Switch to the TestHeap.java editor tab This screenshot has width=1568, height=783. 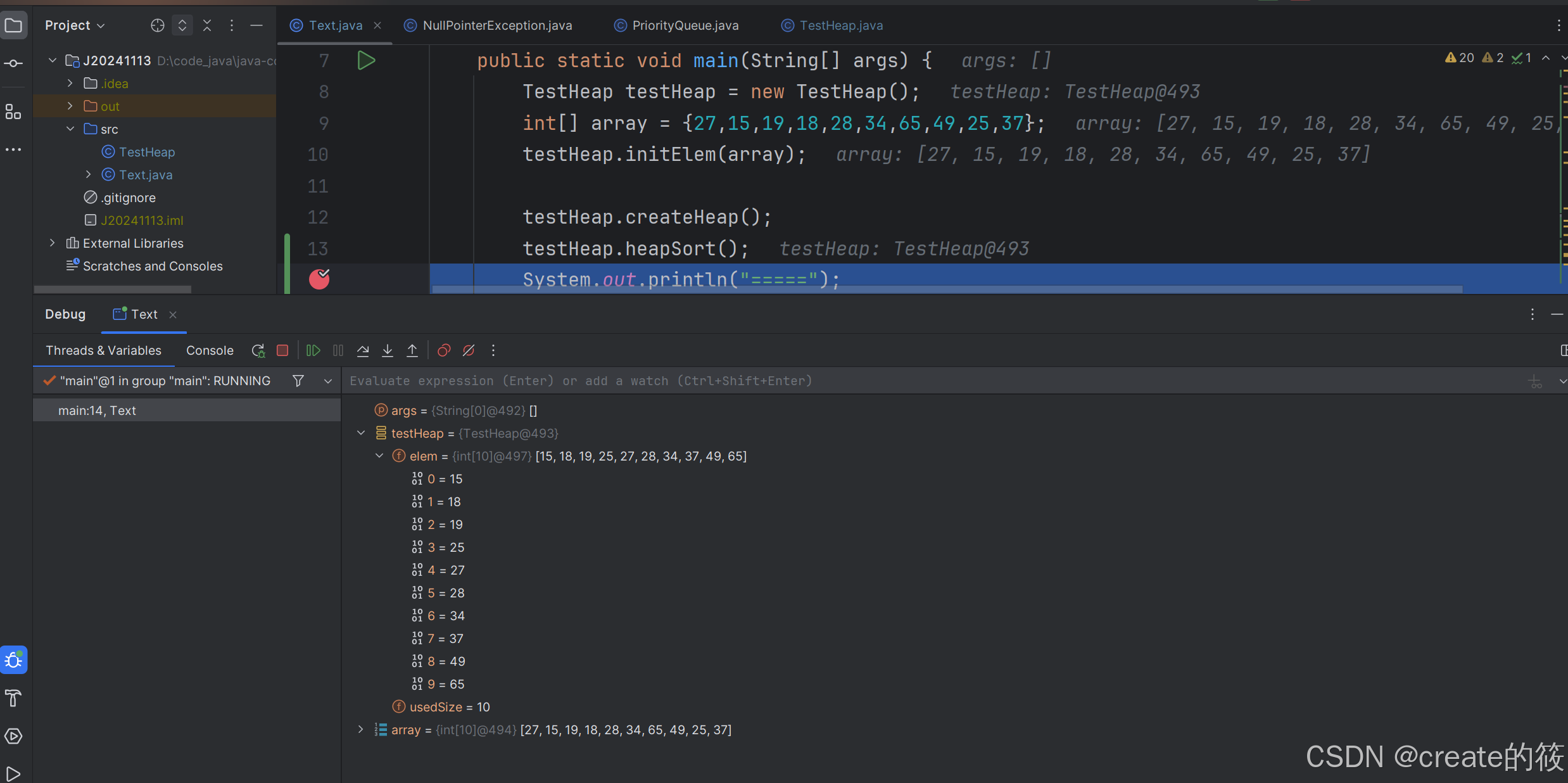click(x=840, y=25)
